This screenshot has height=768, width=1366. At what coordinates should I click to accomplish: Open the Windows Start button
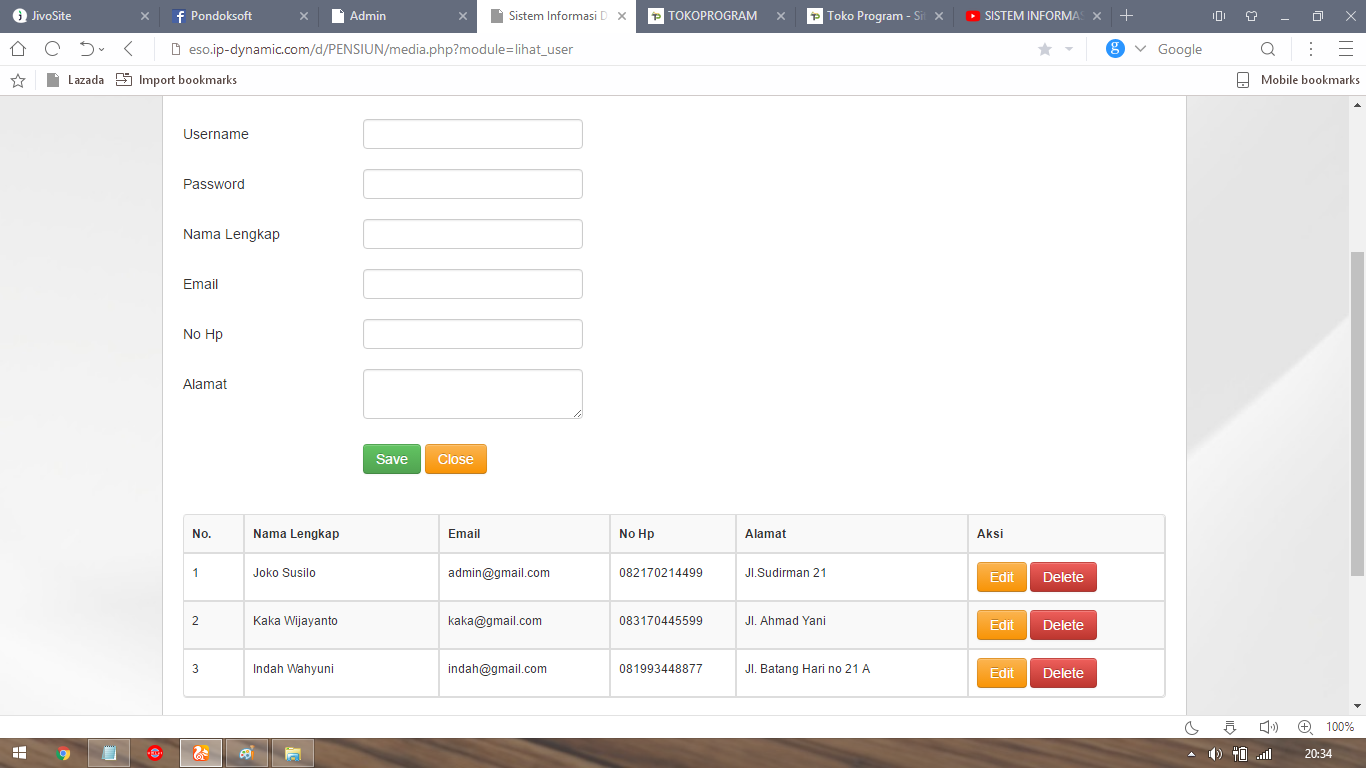coord(19,753)
